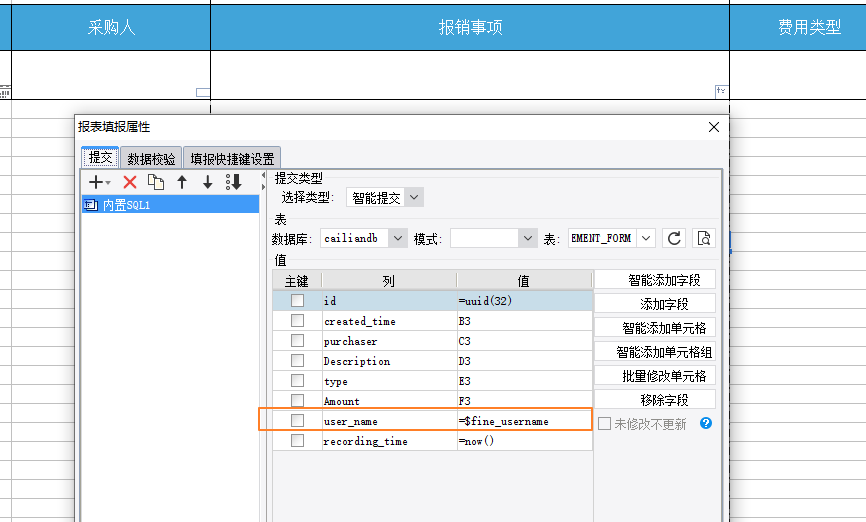
Task: Click the sort items icon
Action: pos(234,182)
